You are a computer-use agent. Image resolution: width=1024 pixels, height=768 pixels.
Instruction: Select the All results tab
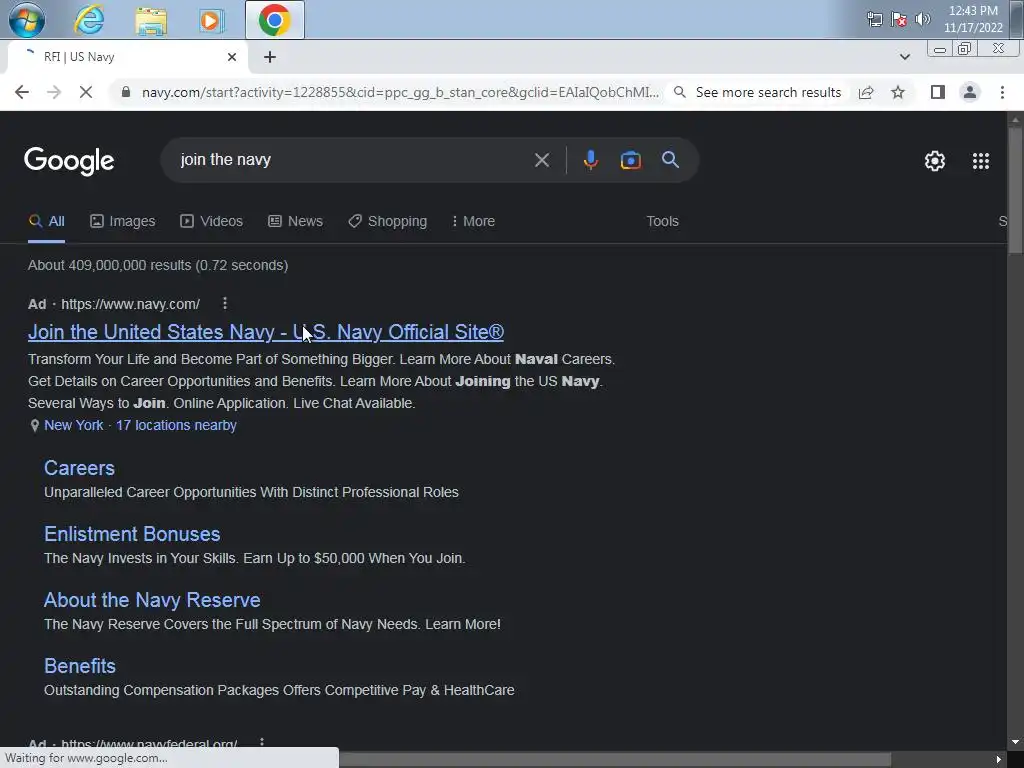pyautogui.click(x=46, y=221)
